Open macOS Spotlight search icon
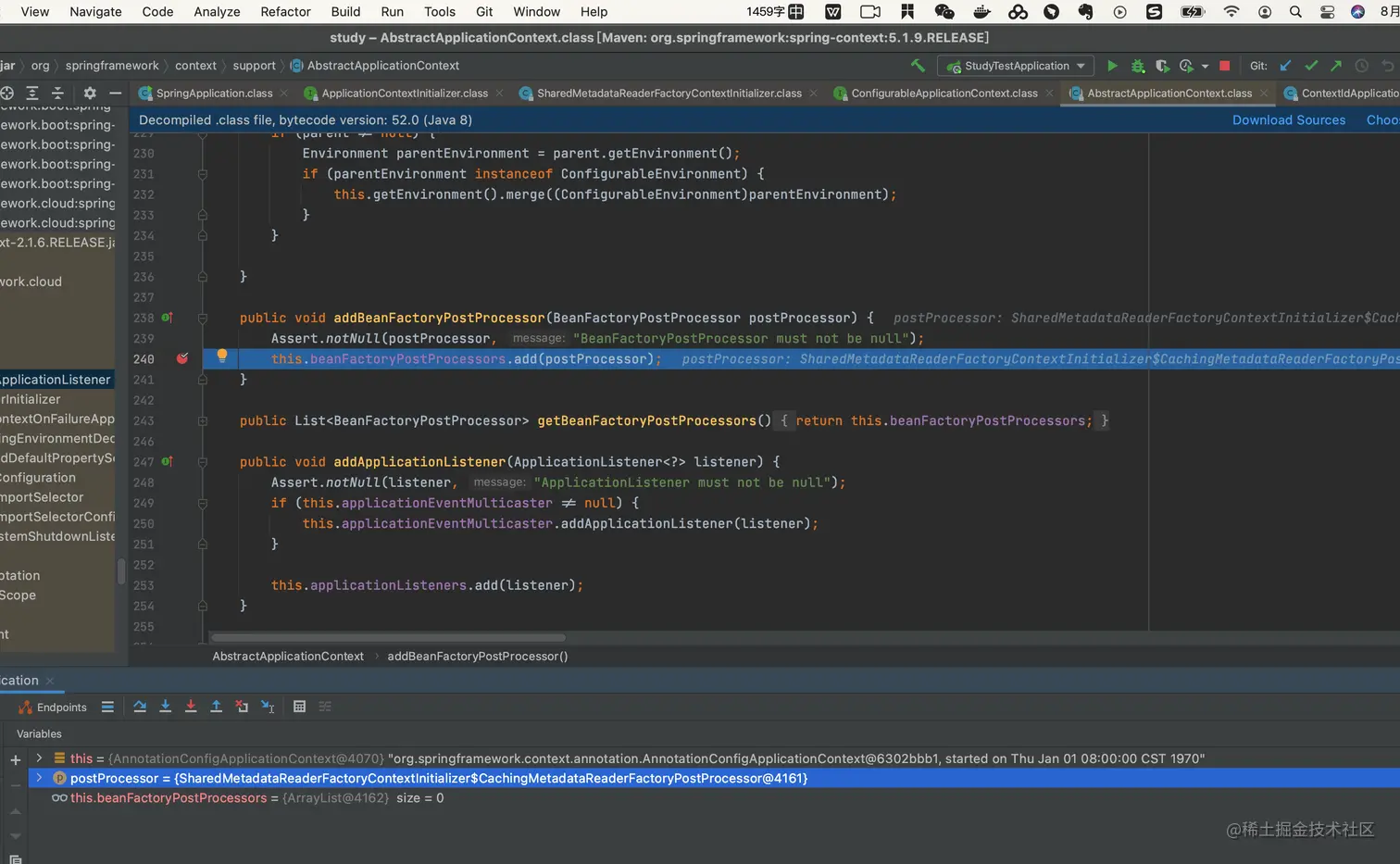 pyautogui.click(x=1295, y=12)
